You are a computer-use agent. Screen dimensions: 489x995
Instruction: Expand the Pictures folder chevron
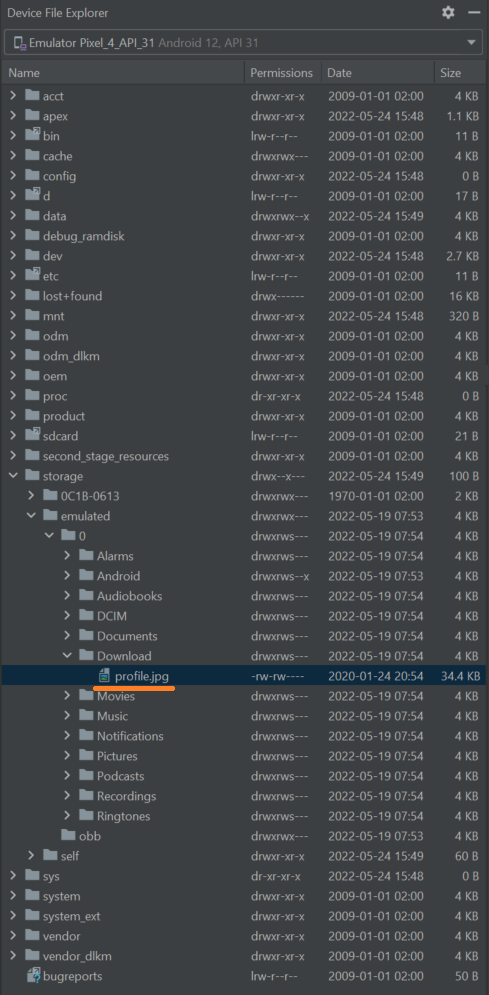(x=67, y=756)
